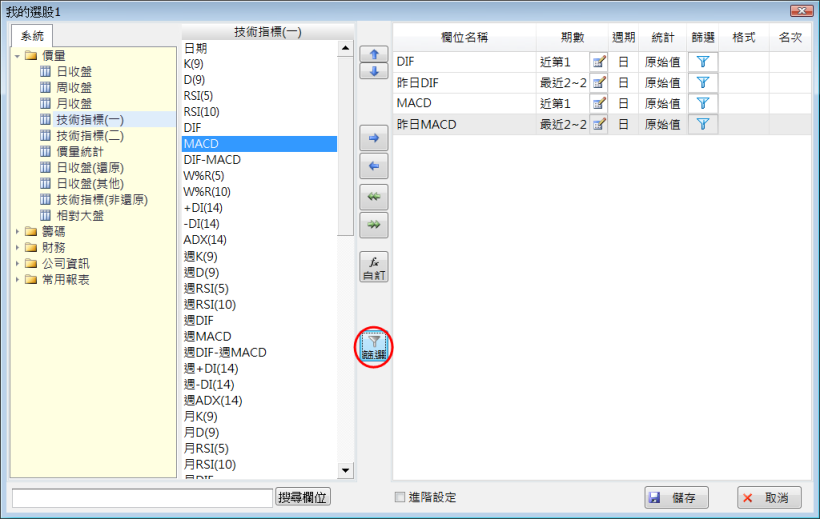The height and width of the screenshot is (519, 820).
Task: Click the circled 篩選 filter button
Action: pyautogui.click(x=373, y=347)
